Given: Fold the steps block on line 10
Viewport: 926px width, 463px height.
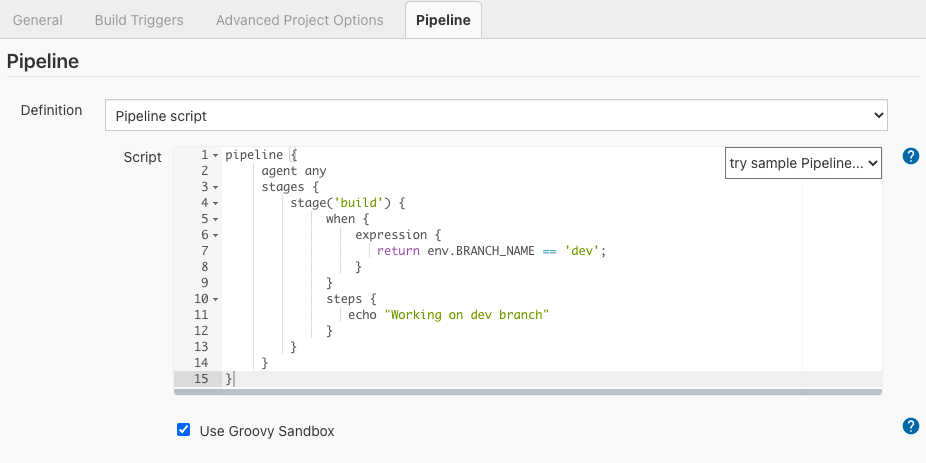Looking at the screenshot, I should click(215, 299).
